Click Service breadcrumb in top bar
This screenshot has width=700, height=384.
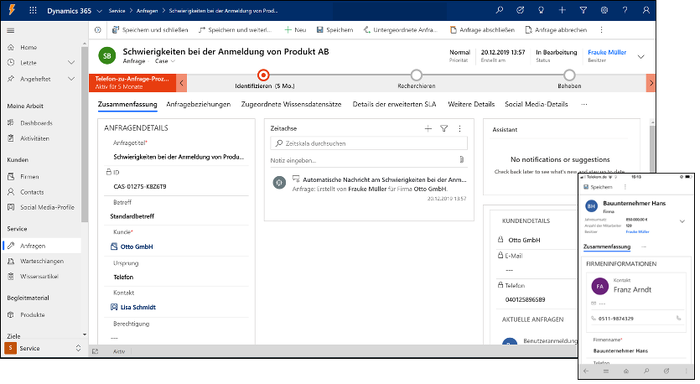117,11
